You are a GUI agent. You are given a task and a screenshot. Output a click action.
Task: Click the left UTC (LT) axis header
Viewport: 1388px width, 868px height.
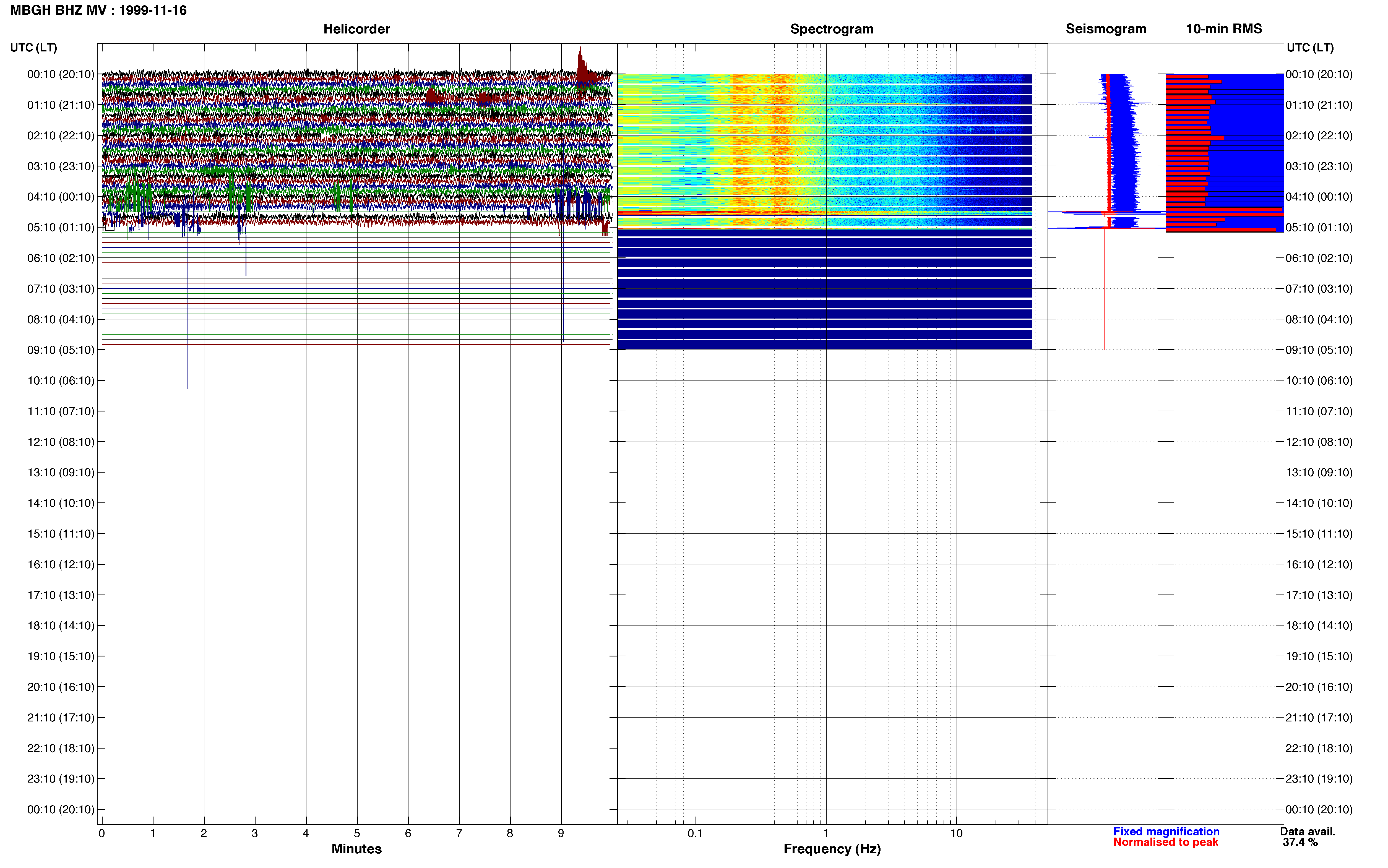(33, 48)
